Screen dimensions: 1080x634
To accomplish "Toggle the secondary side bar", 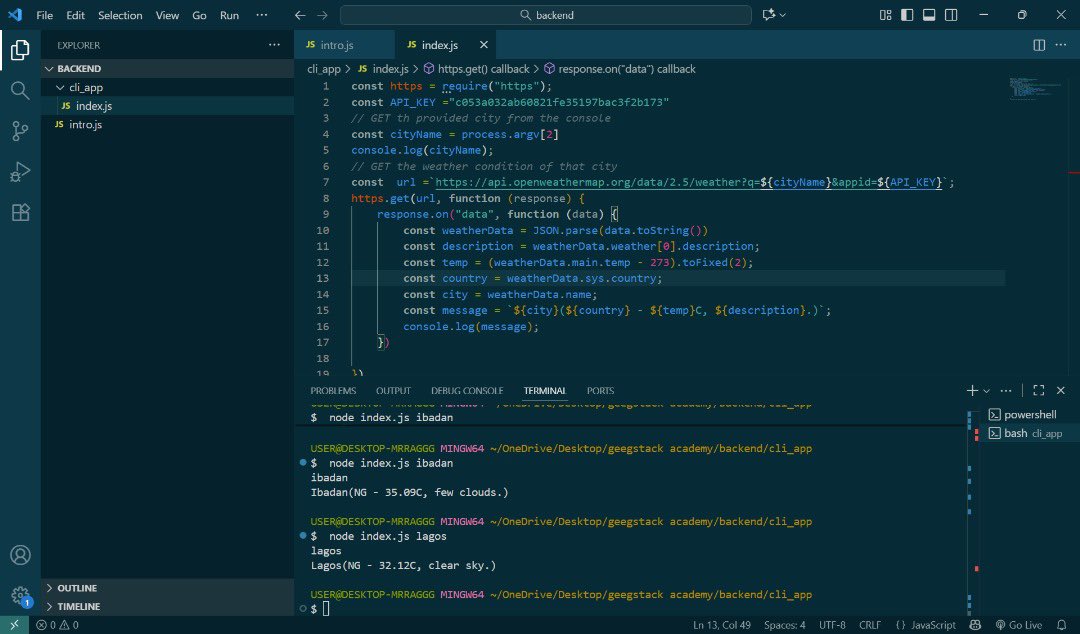I will (951, 15).
